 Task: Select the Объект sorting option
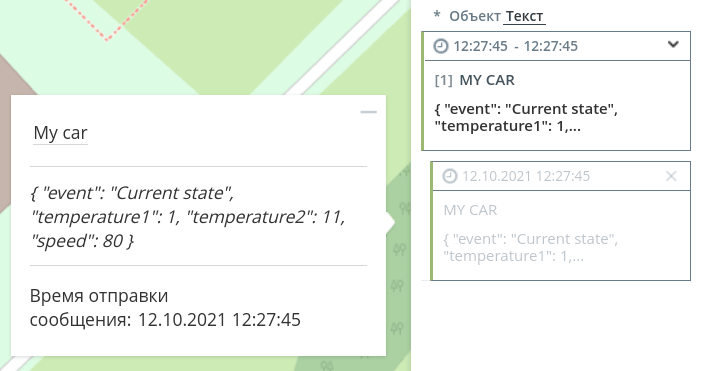(x=475, y=16)
